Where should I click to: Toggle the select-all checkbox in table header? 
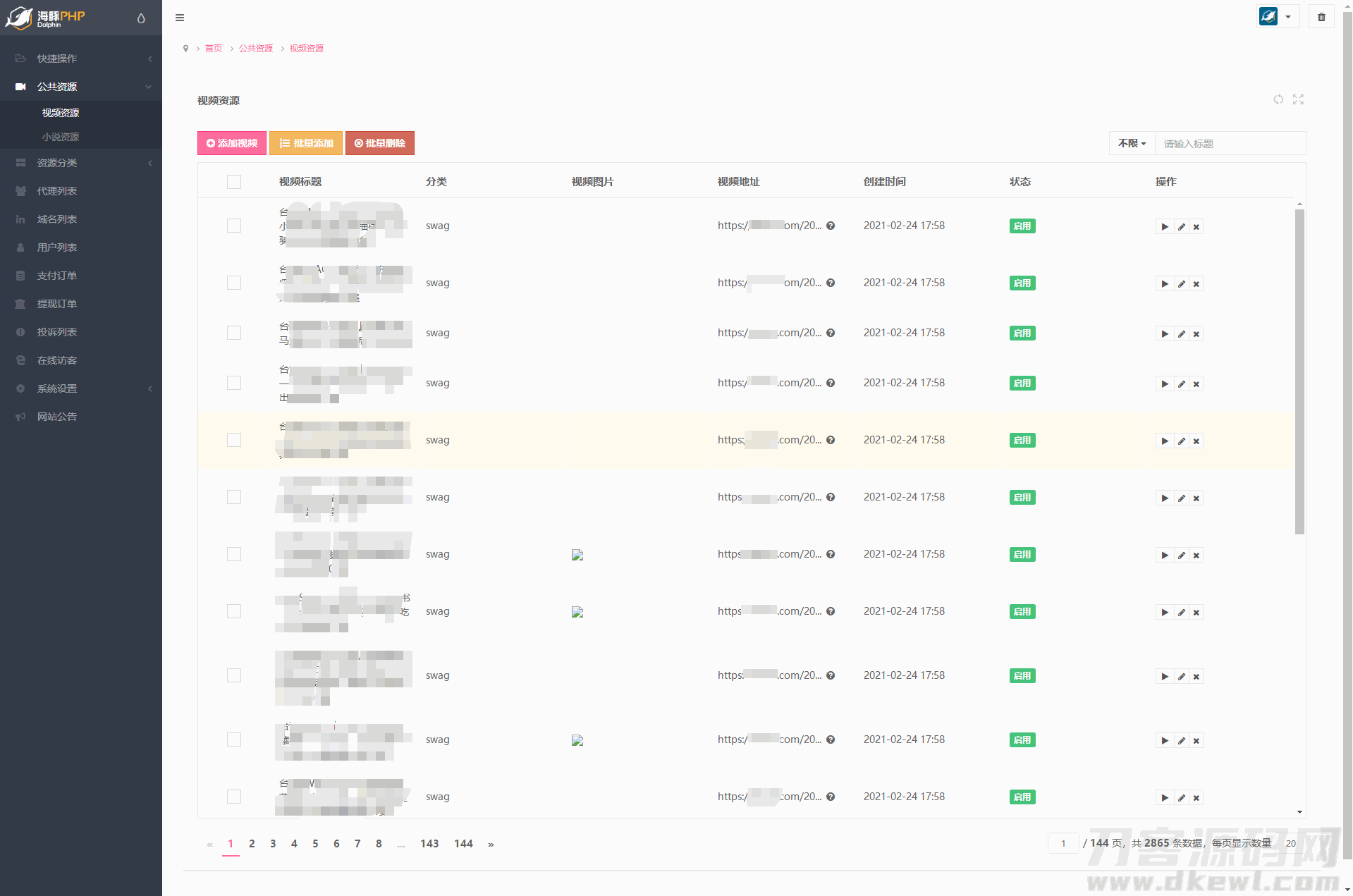point(234,182)
